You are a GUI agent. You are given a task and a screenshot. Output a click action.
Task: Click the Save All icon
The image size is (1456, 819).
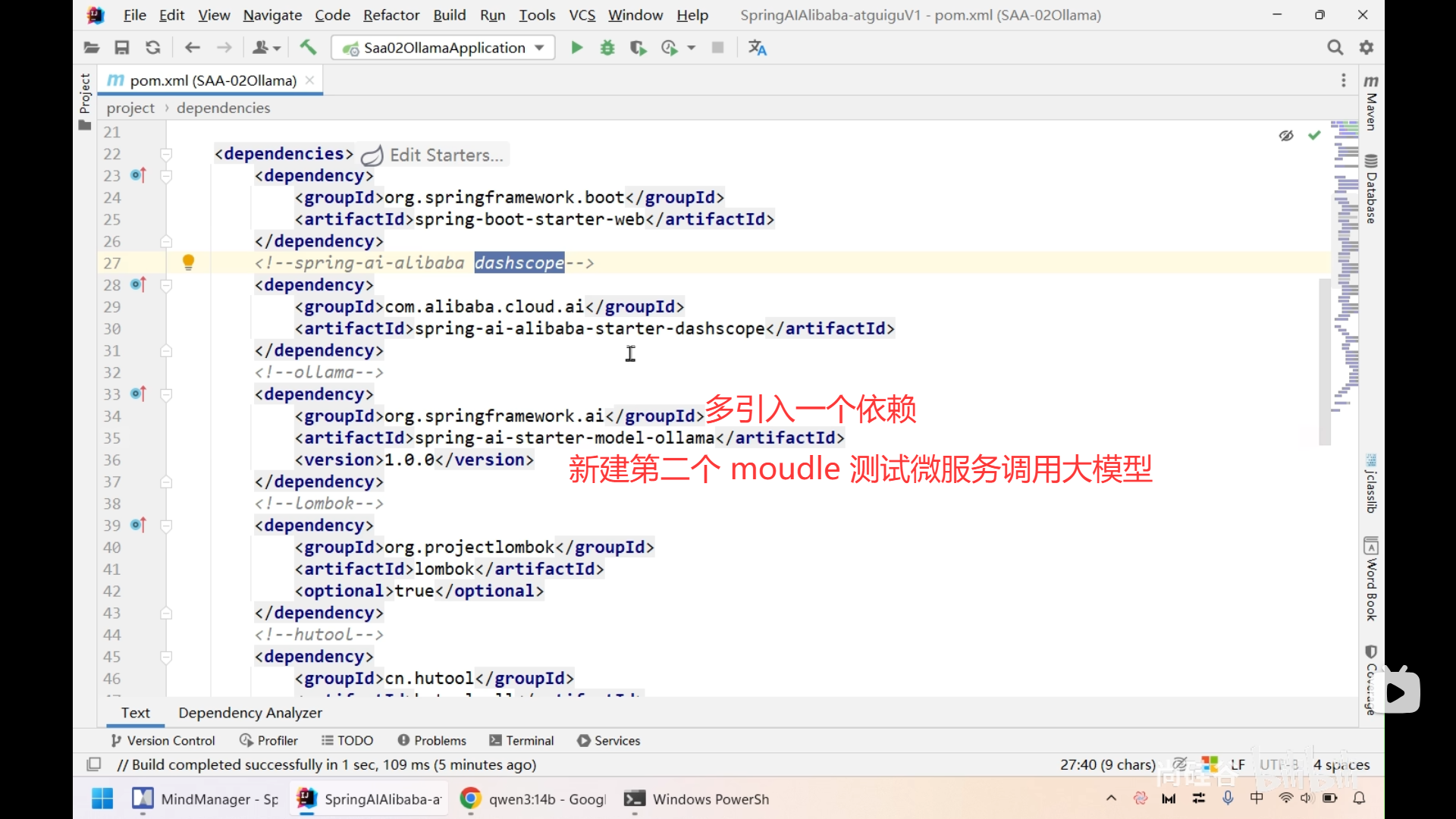click(x=121, y=48)
